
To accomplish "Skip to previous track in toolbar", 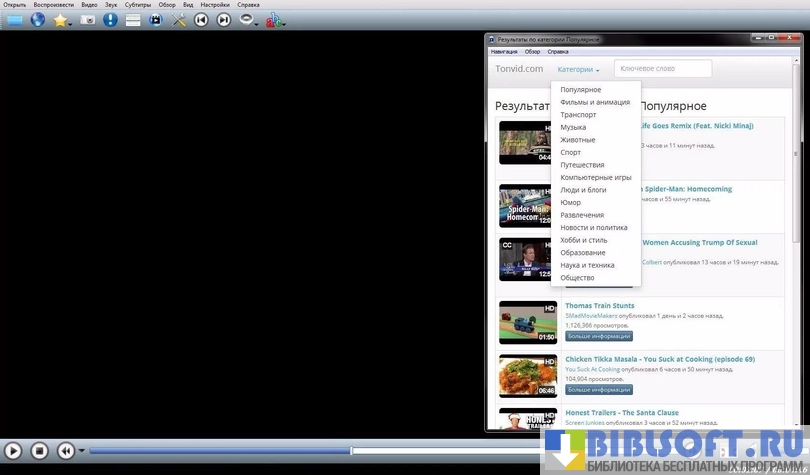I will (x=202, y=20).
